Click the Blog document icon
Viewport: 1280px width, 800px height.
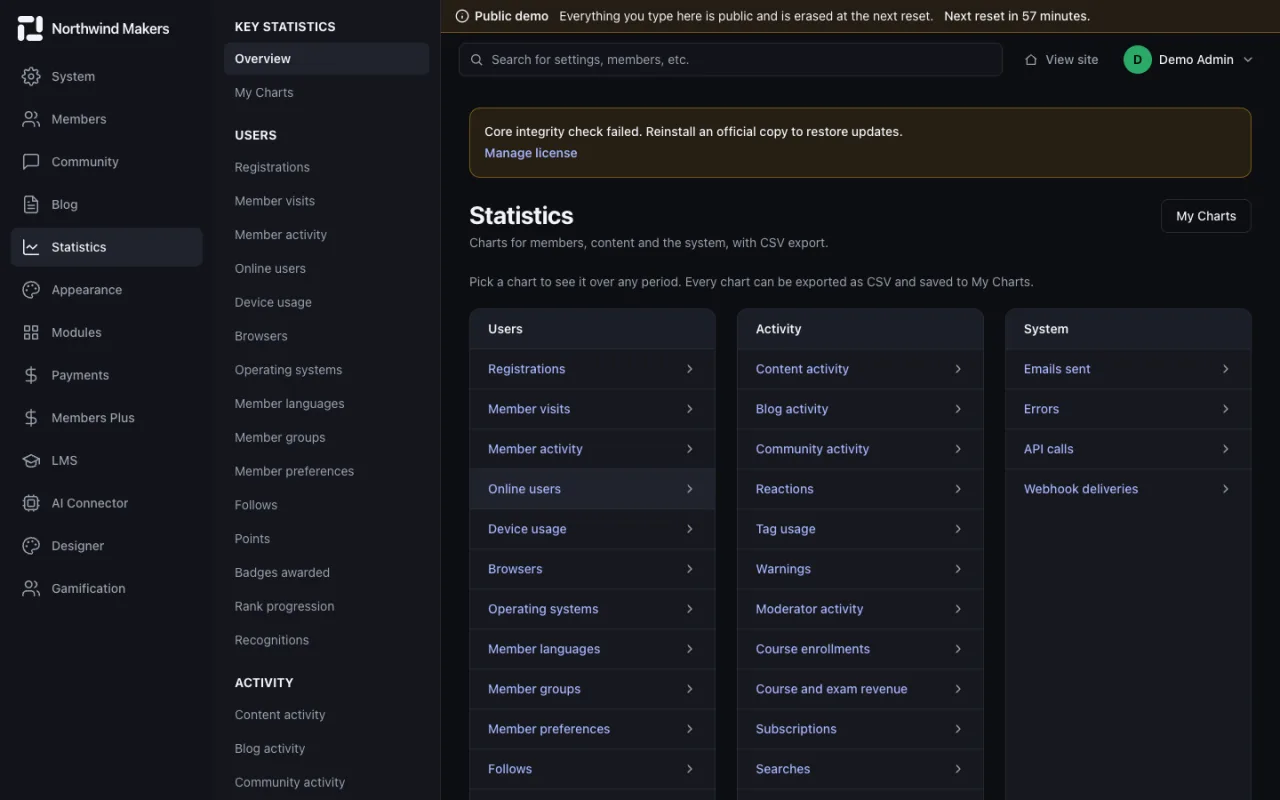click(31, 204)
